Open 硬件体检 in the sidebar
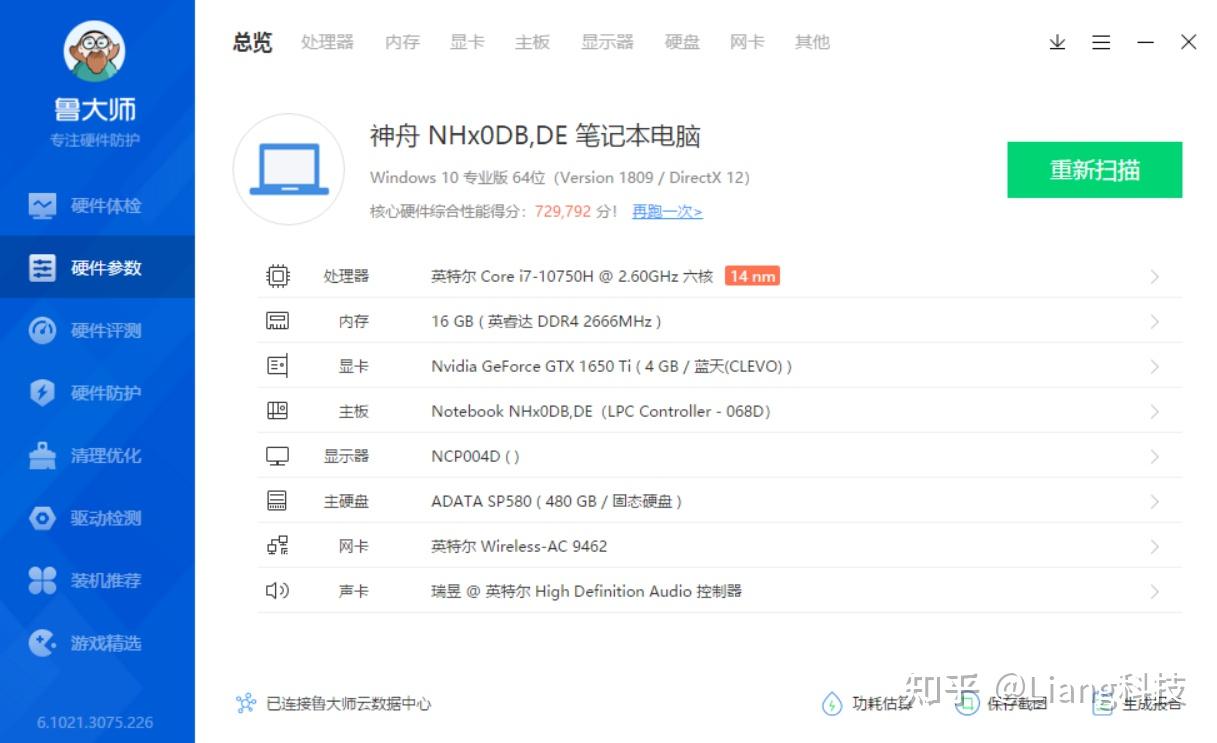The image size is (1217, 743). point(97,206)
